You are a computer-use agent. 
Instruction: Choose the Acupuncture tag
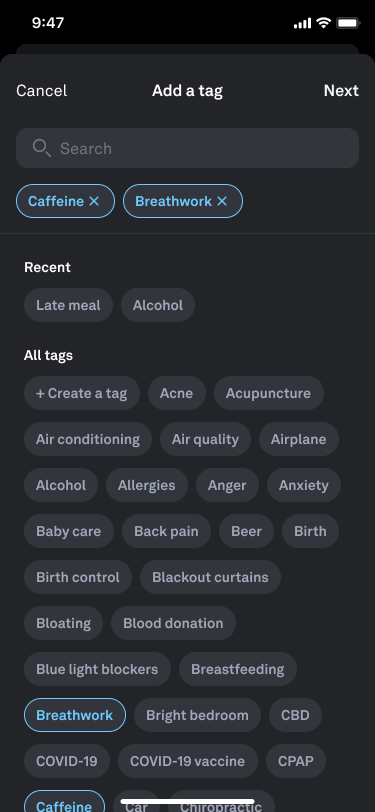pos(269,393)
